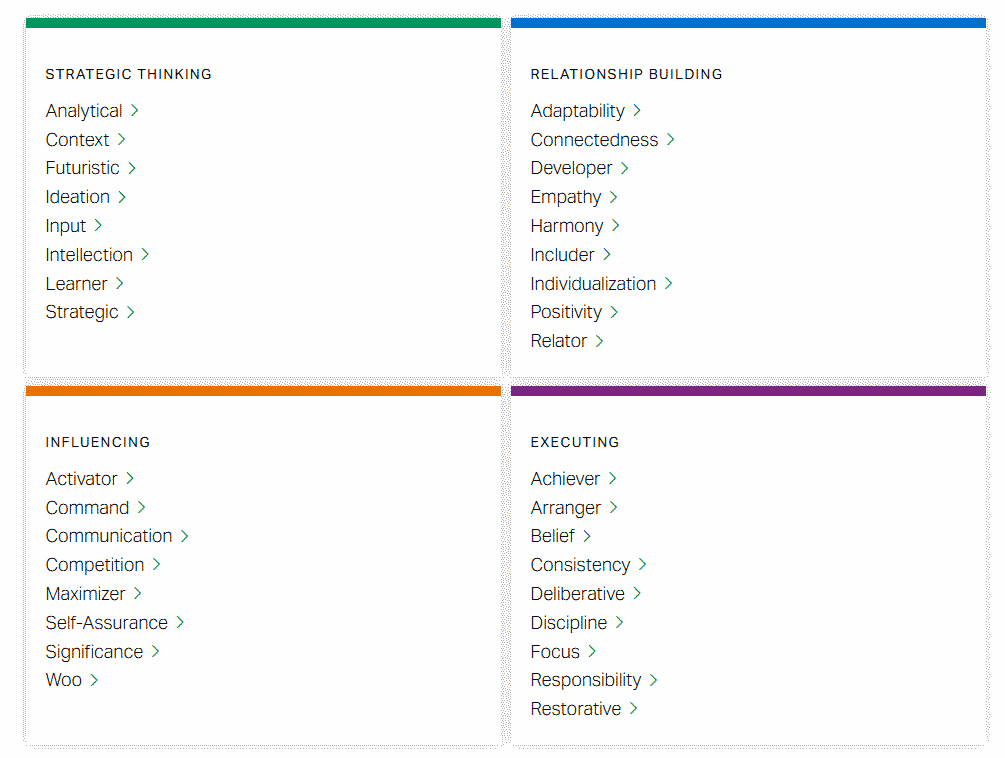1005x758 pixels.
Task: Click the chevron next to Responsibility
Action: [x=654, y=680]
